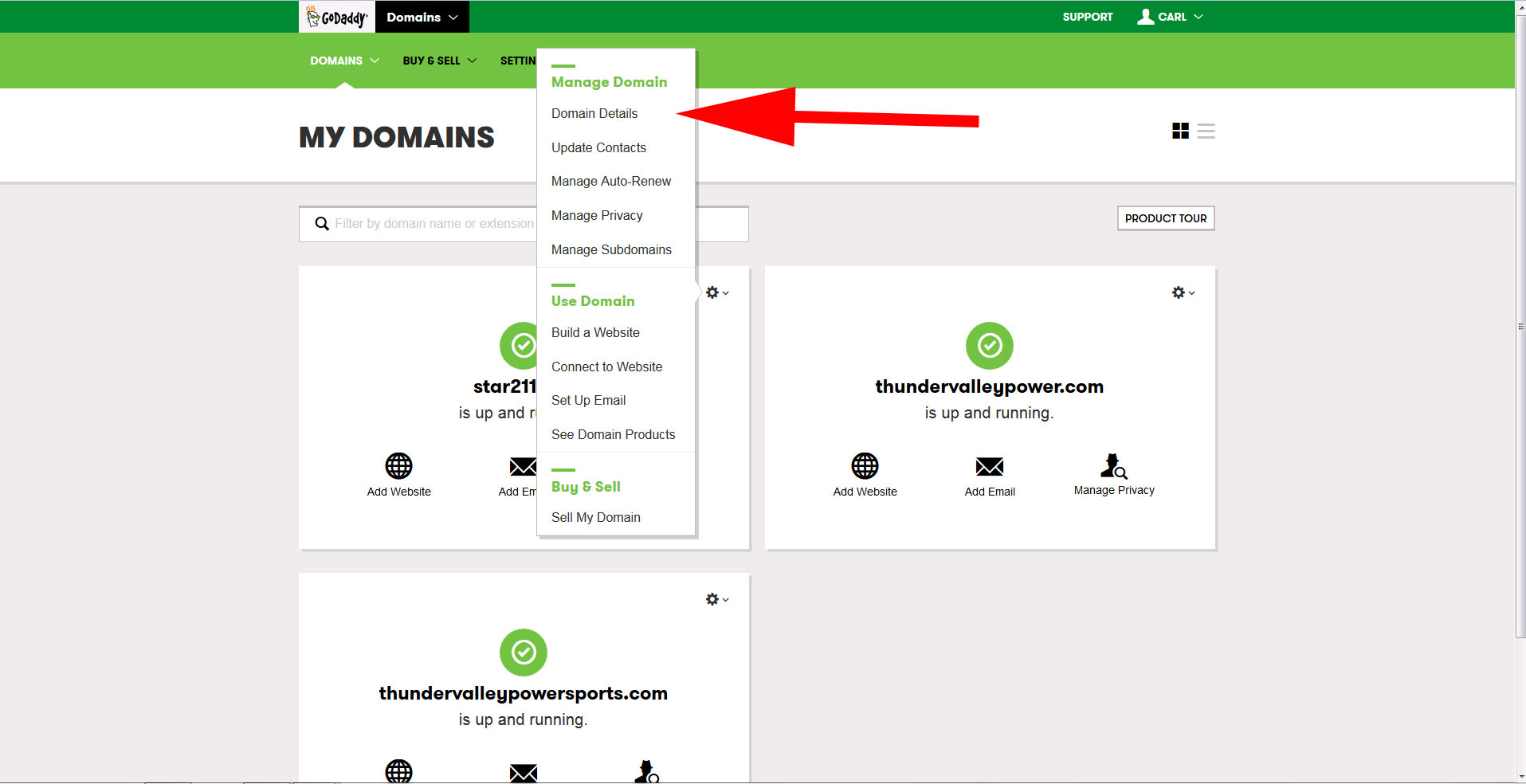Click Add Website label on star211 card
Image resolution: width=1526 pixels, height=784 pixels.
398,492
